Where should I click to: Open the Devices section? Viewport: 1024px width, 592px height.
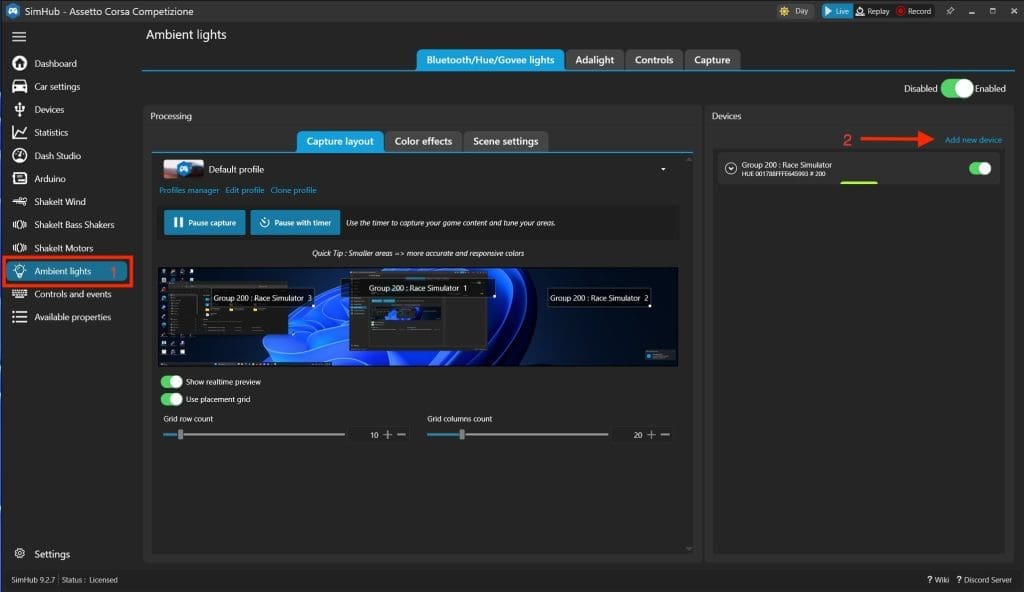[x=49, y=110]
